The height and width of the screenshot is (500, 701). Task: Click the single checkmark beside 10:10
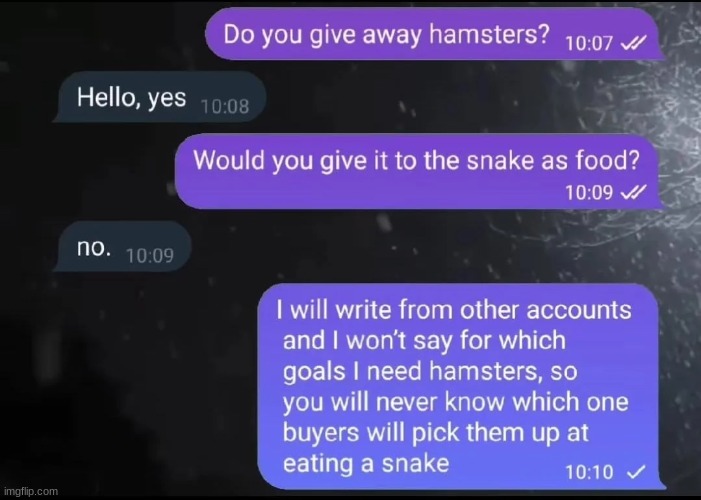pyautogui.click(x=636, y=472)
